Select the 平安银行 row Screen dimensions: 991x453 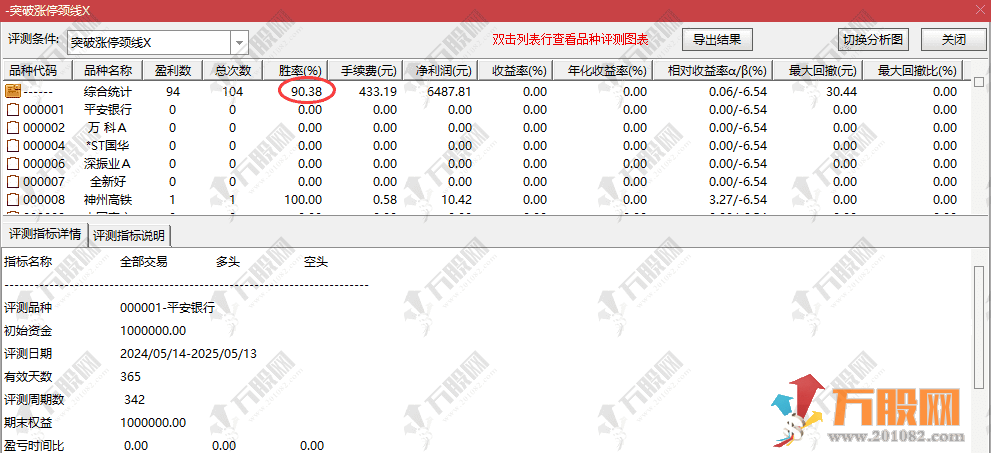point(483,110)
